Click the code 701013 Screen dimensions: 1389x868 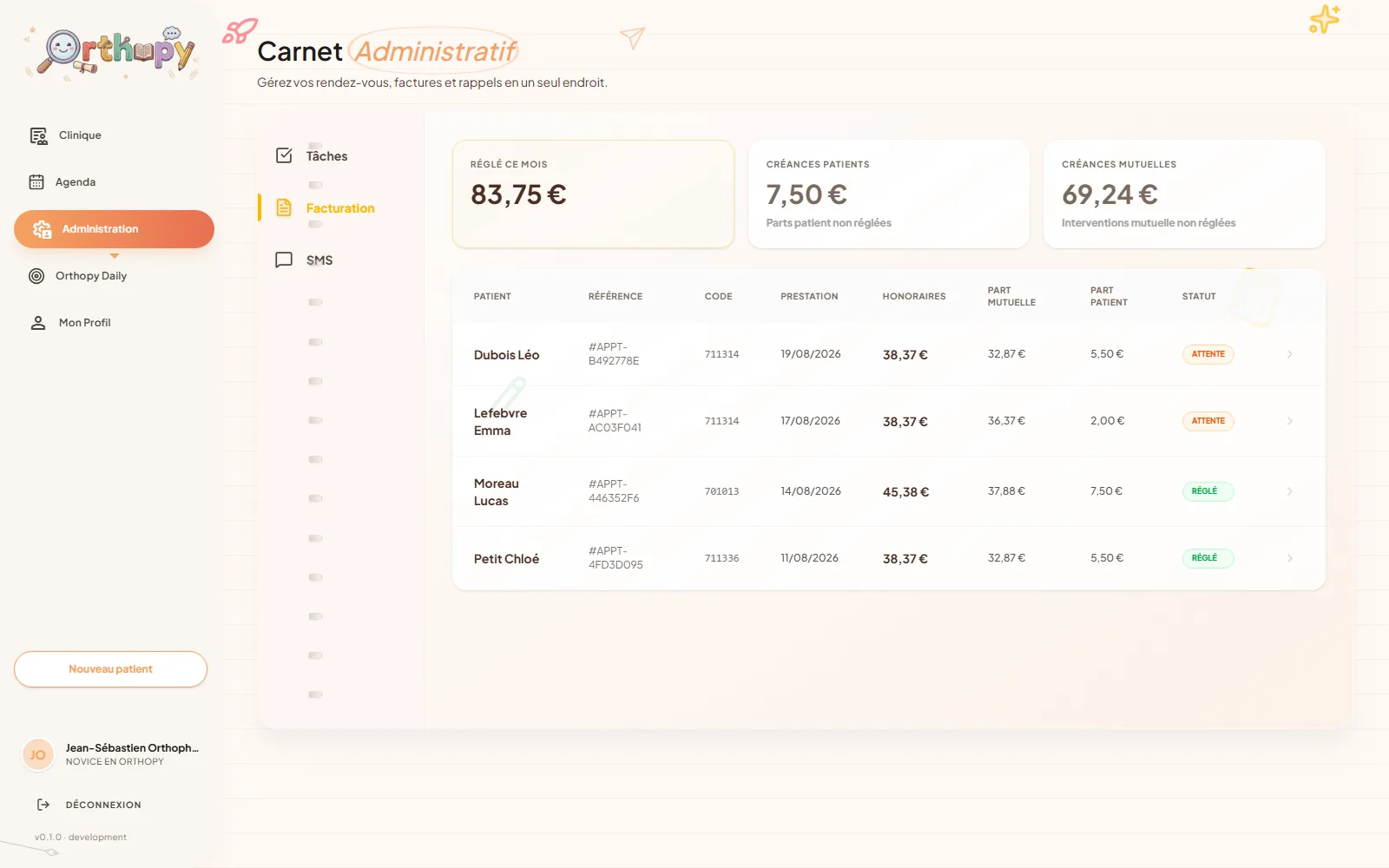[721, 491]
